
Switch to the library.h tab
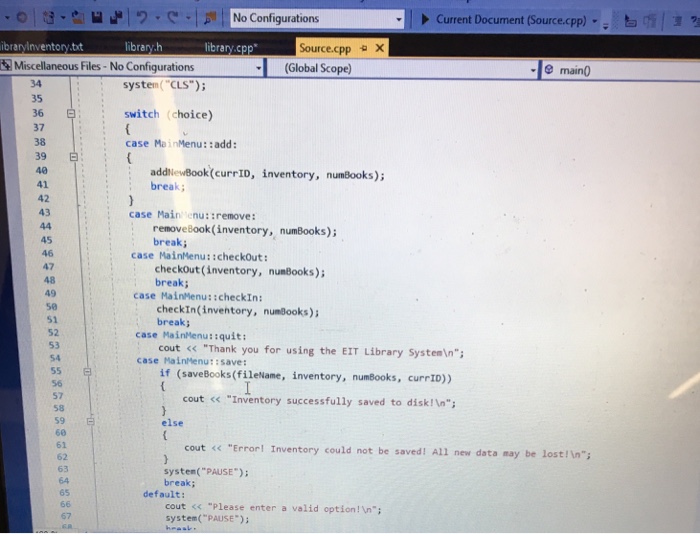pyautogui.click(x=144, y=47)
